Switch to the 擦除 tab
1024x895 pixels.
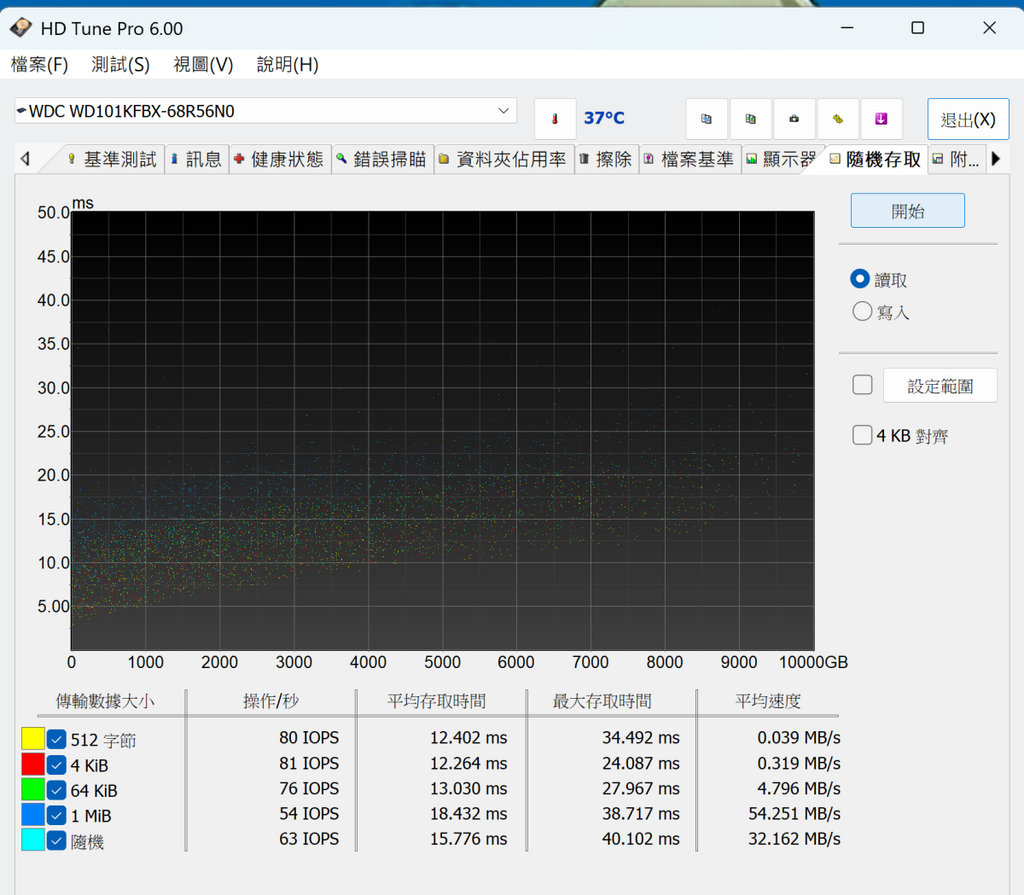coord(607,159)
